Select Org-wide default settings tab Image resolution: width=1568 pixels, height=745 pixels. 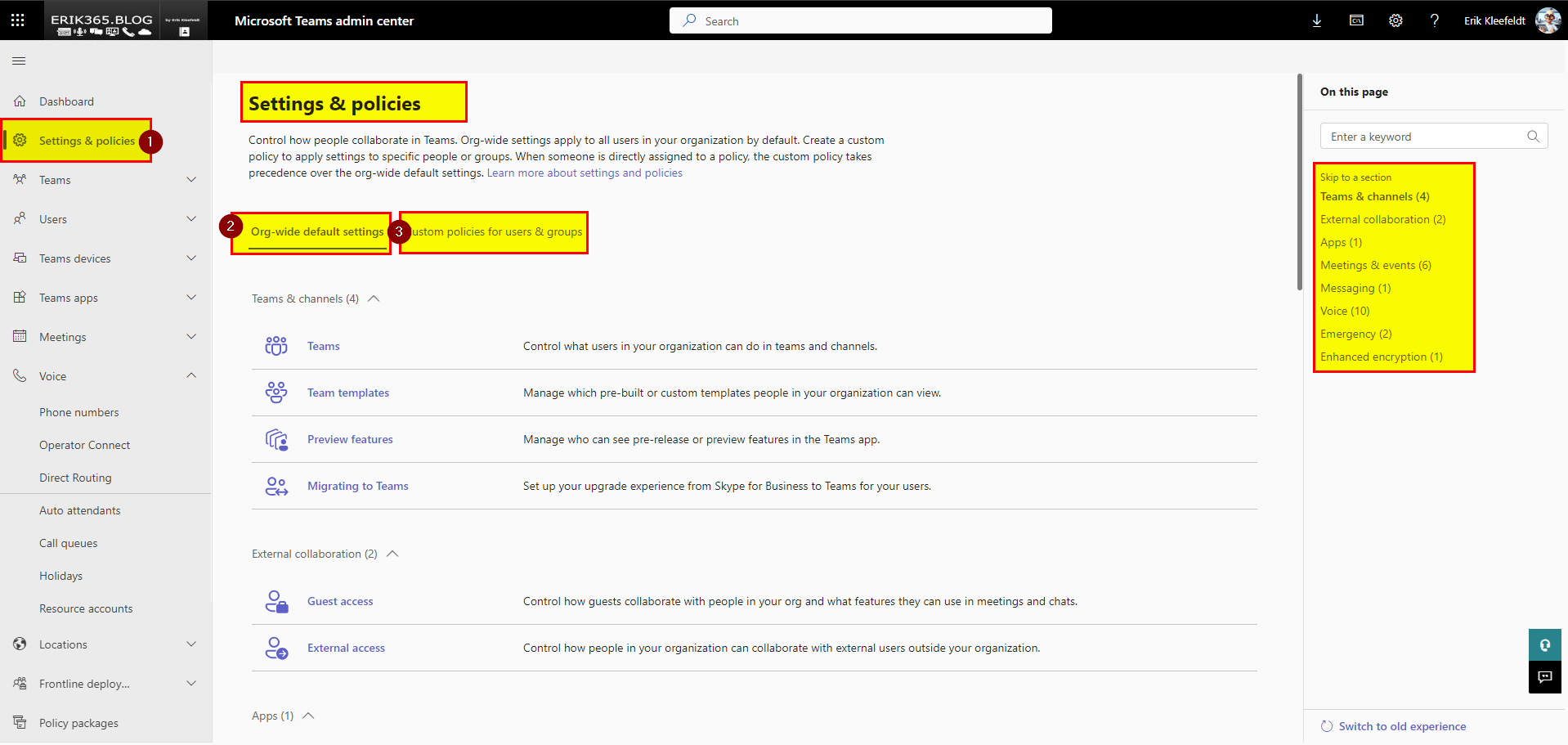pyautogui.click(x=316, y=232)
